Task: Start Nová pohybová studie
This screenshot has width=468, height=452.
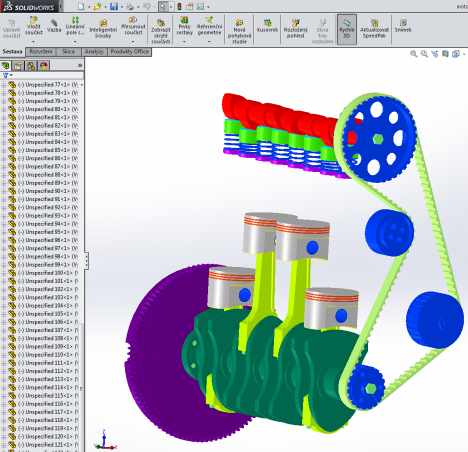Action: (x=239, y=31)
